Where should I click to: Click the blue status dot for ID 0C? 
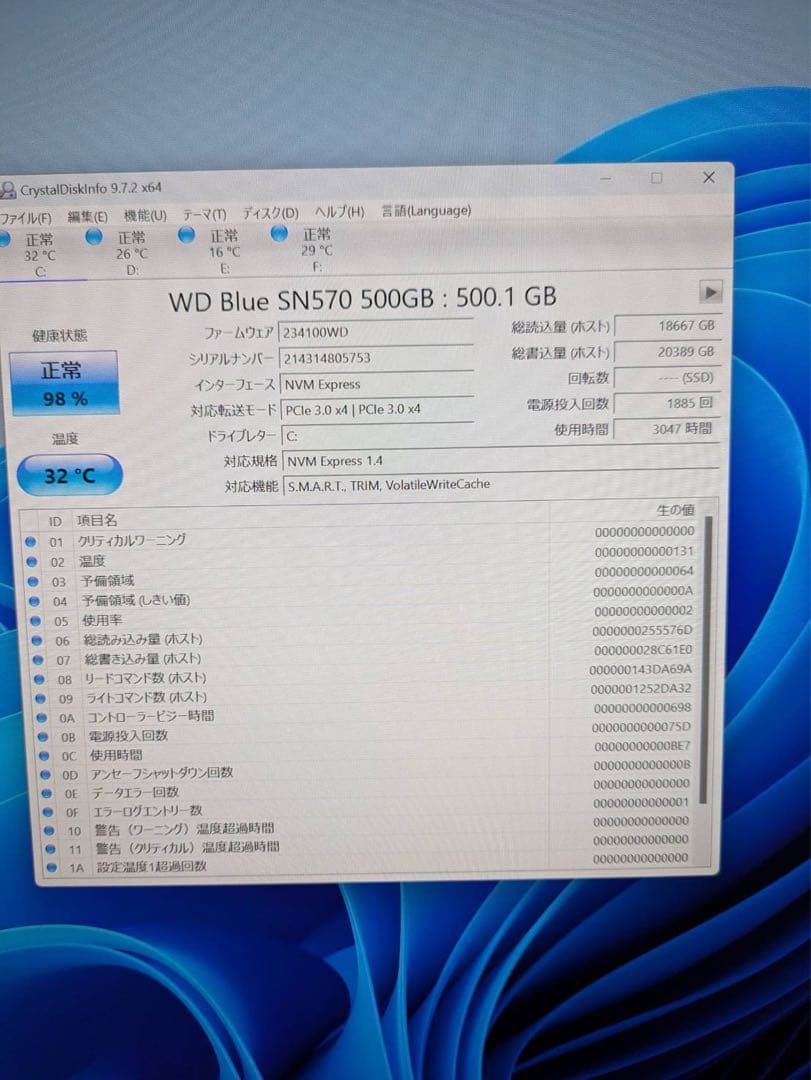[x=44, y=756]
